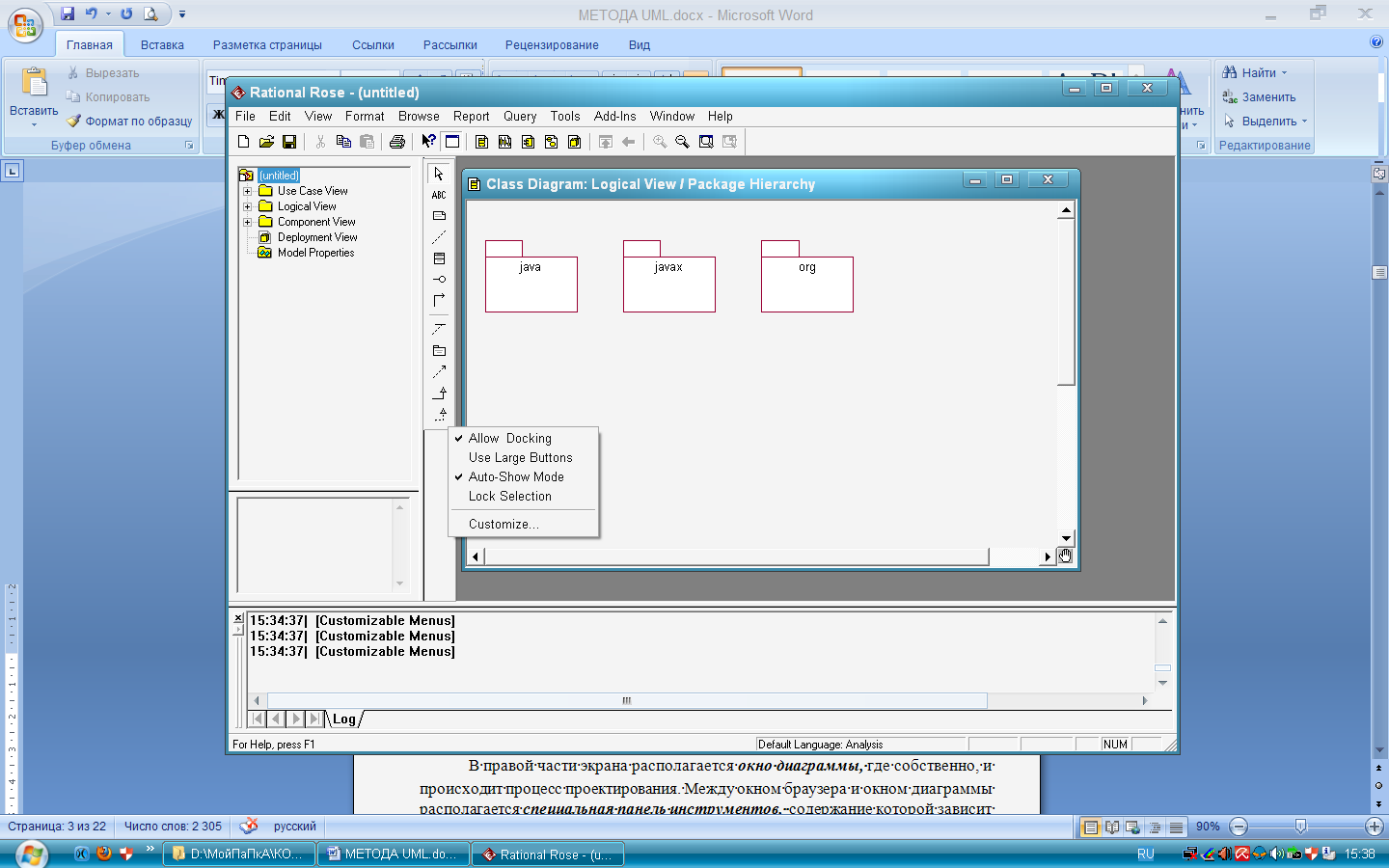Click Заменить button in Word ribbon
This screenshot has height=868, width=1389.
click(1259, 96)
